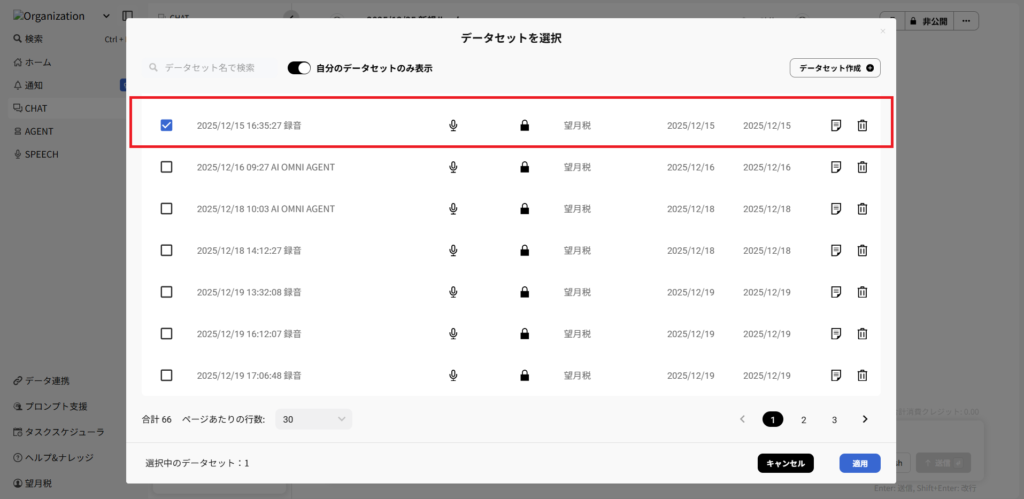Check the 2025/12/18 10:03 AI OMNI AGENT checkbox

click(167, 209)
